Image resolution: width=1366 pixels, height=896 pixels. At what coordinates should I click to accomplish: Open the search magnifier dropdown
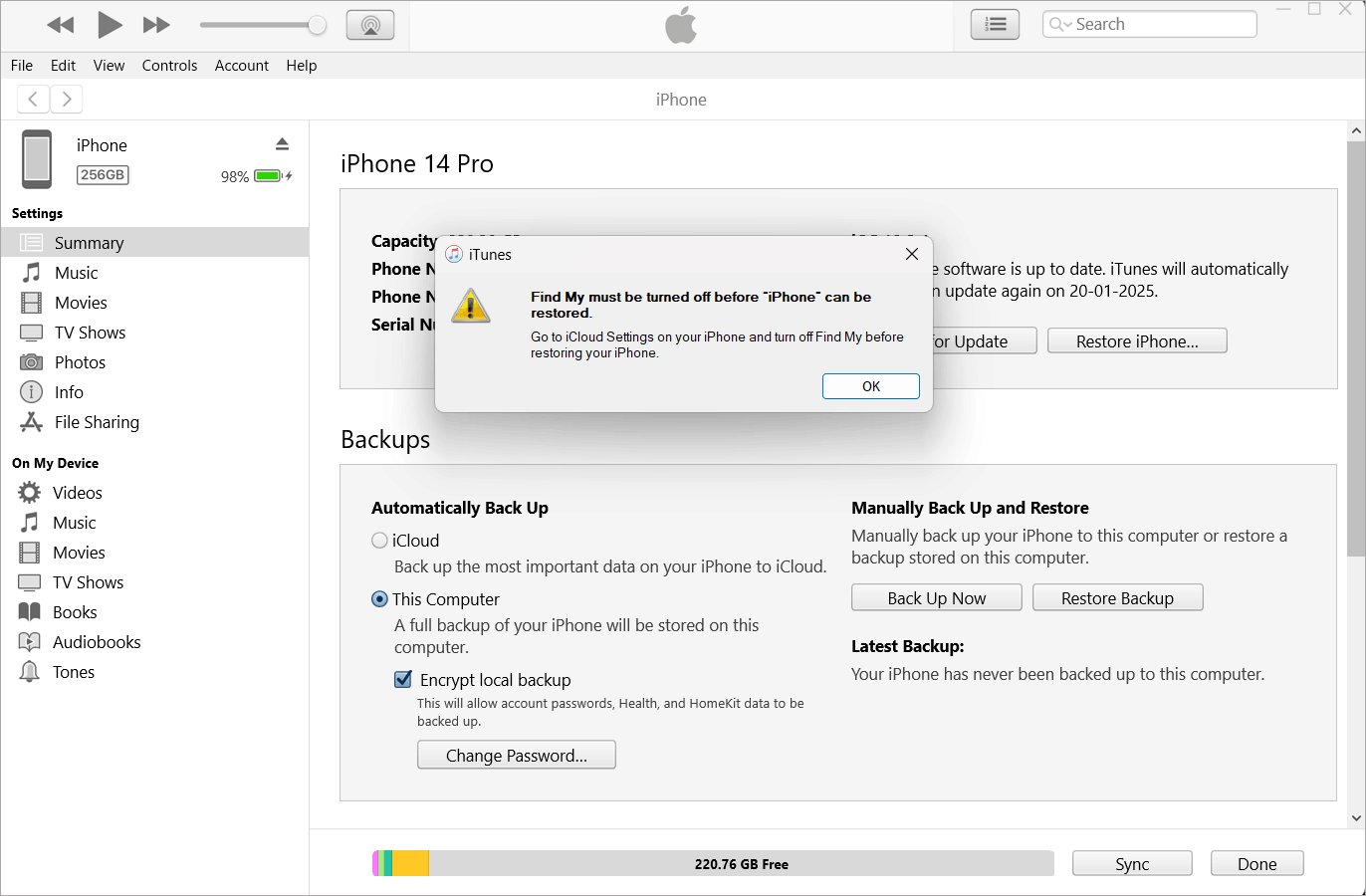click(1060, 24)
